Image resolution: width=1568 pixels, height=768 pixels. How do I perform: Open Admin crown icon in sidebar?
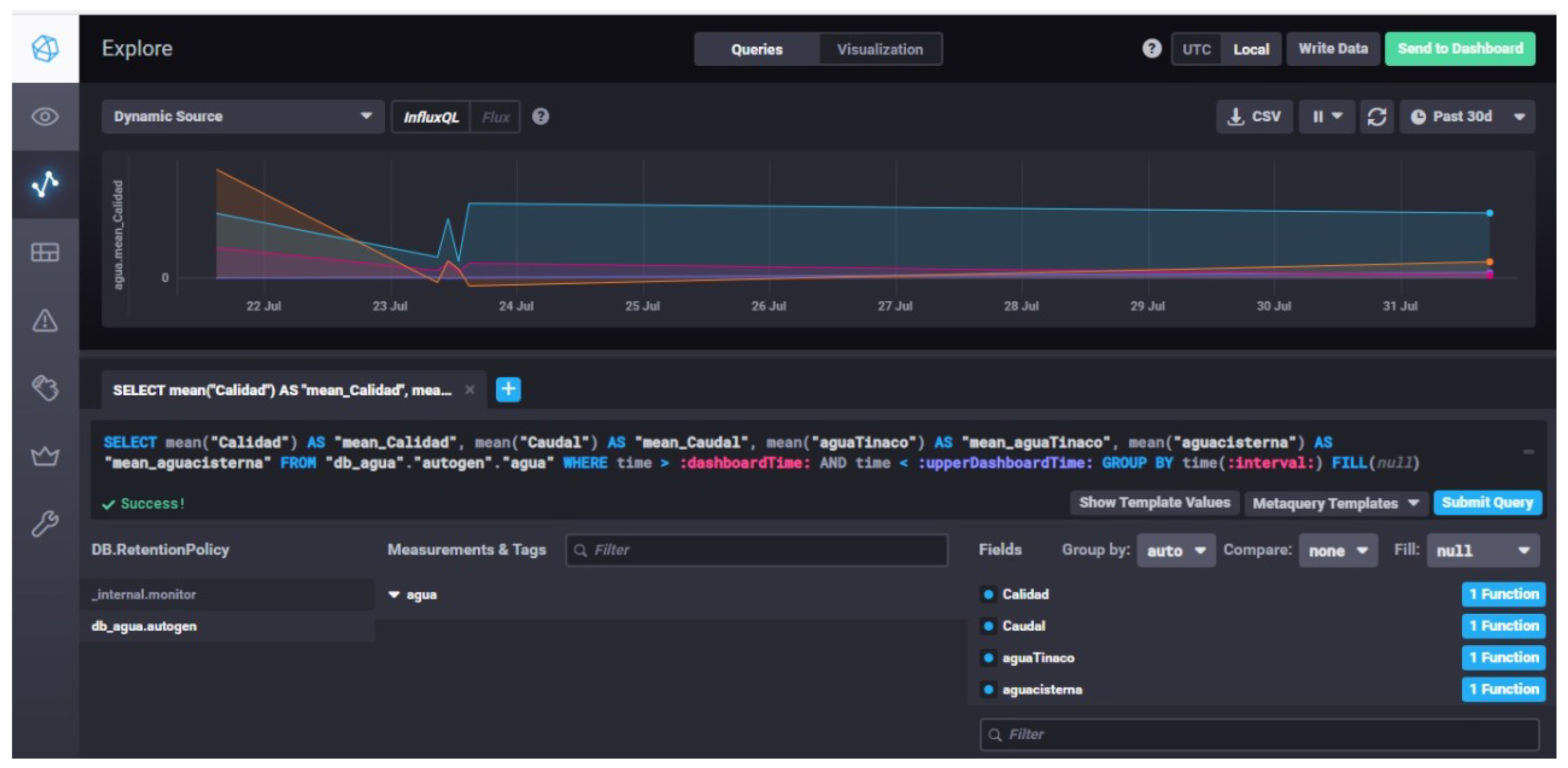45,455
